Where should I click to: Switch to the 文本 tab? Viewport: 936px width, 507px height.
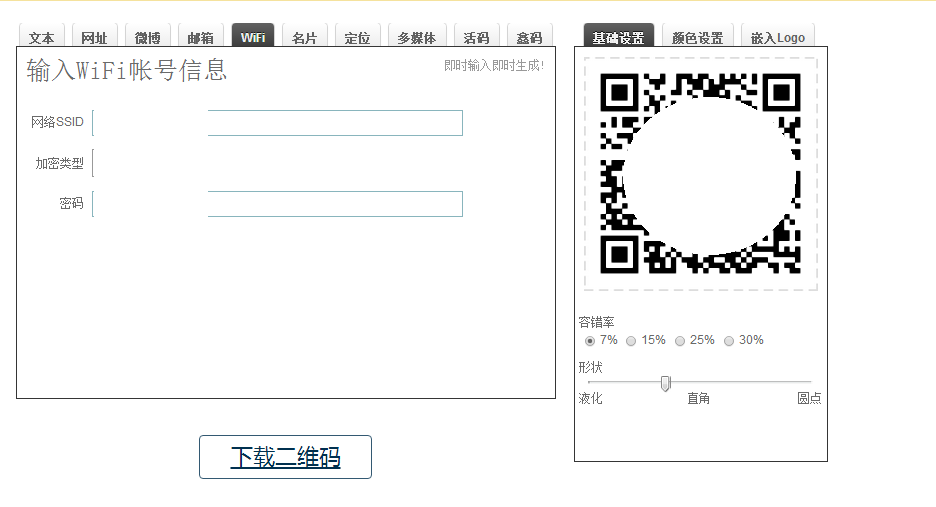[41, 36]
